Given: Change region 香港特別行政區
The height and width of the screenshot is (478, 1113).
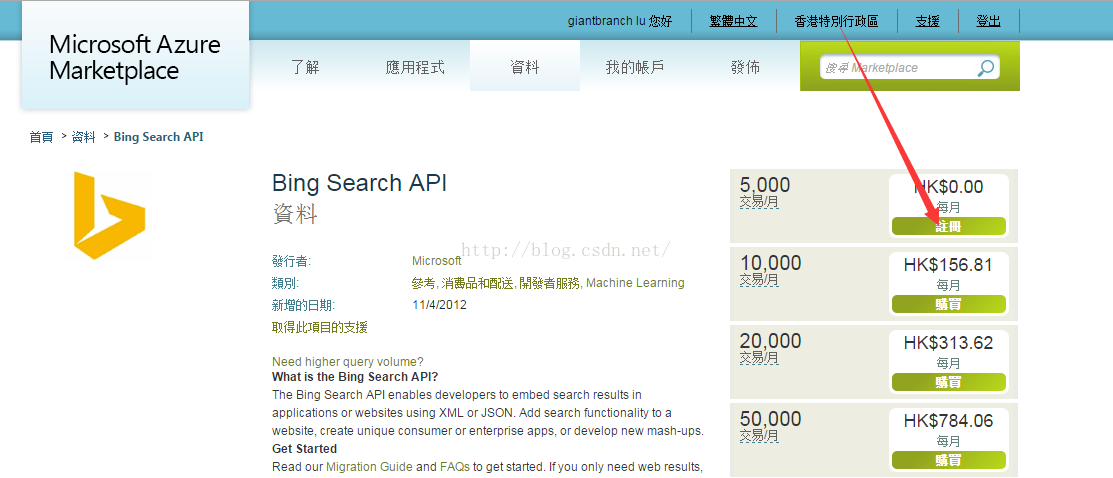Looking at the screenshot, I should (836, 21).
